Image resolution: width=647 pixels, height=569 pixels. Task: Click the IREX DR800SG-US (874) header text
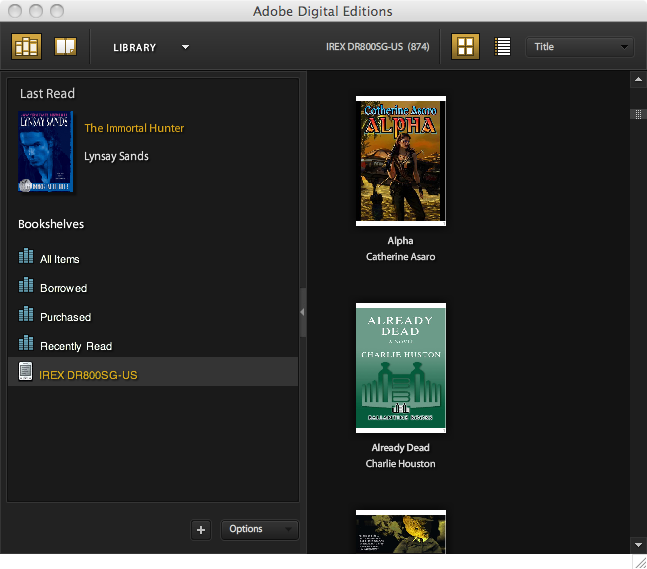(x=378, y=47)
